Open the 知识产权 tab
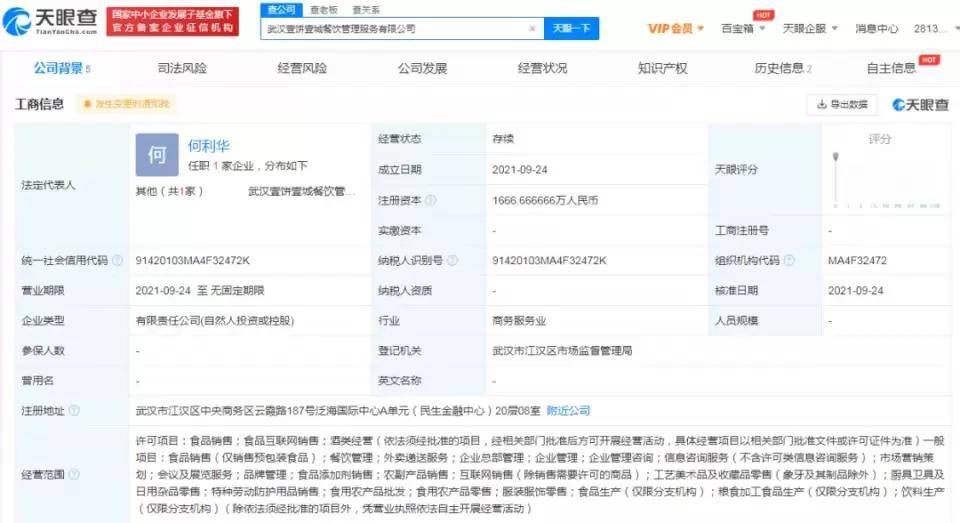This screenshot has width=960, height=523. (662, 68)
